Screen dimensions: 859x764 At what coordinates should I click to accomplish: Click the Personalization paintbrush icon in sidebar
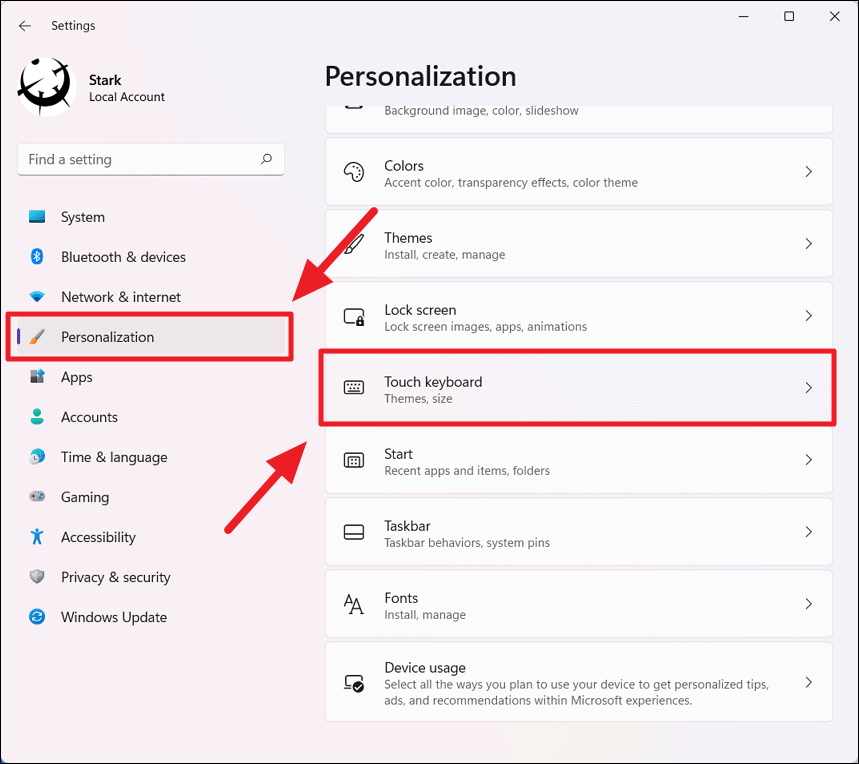click(37, 337)
